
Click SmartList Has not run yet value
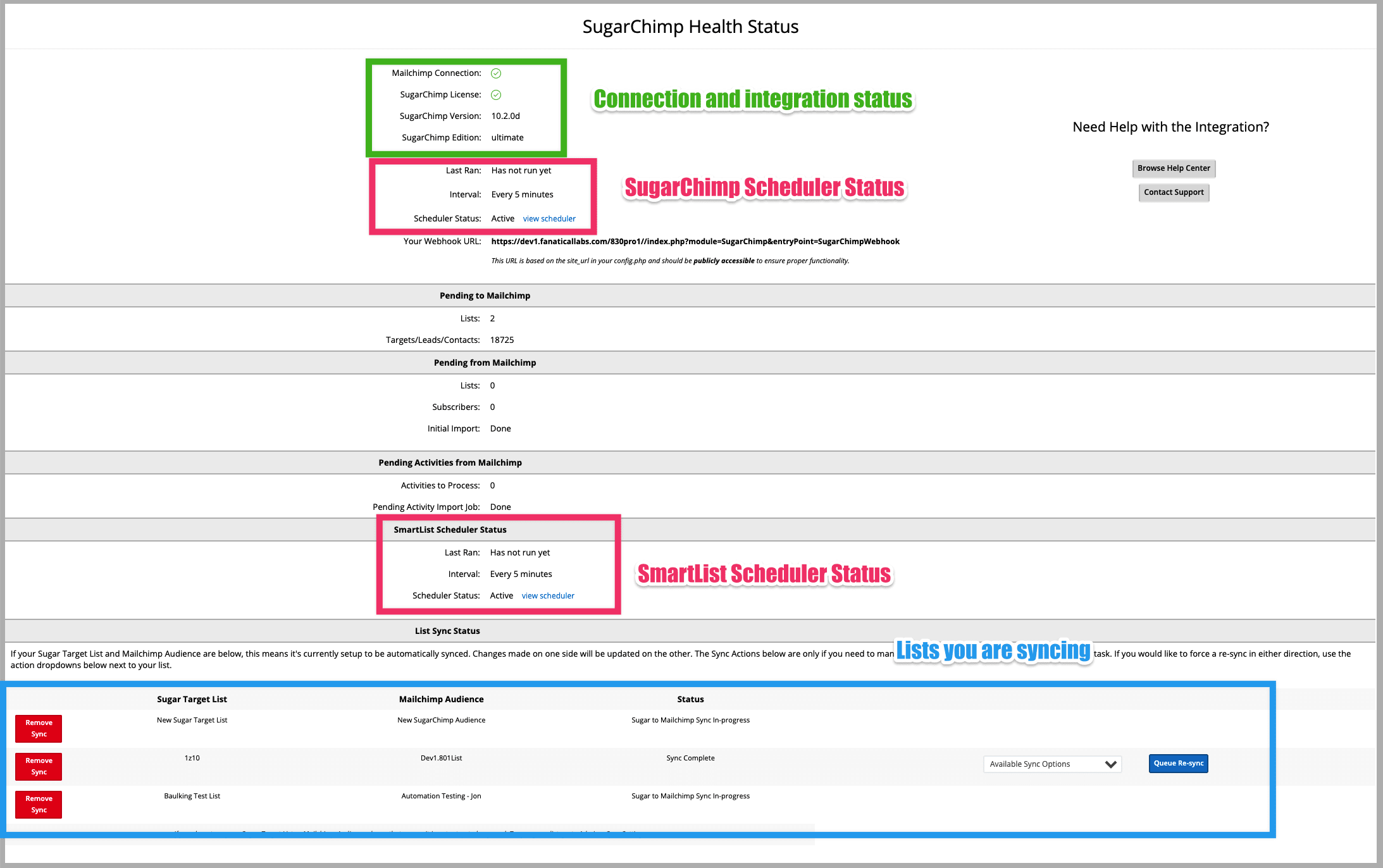[520, 553]
